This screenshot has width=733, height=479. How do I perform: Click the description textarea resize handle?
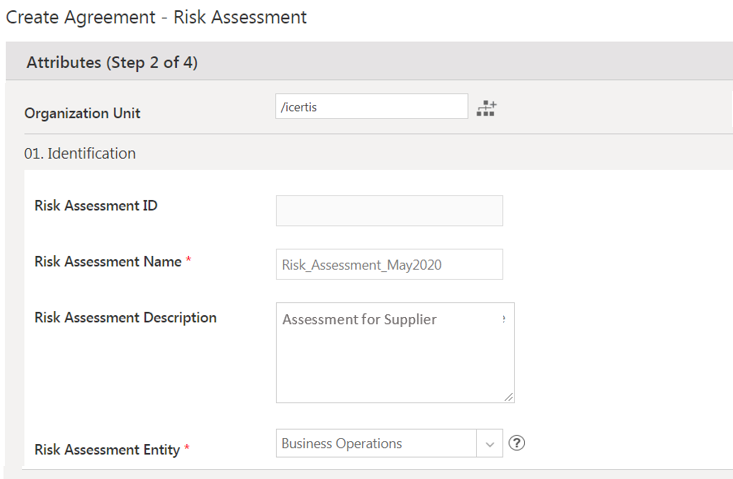[x=508, y=396]
